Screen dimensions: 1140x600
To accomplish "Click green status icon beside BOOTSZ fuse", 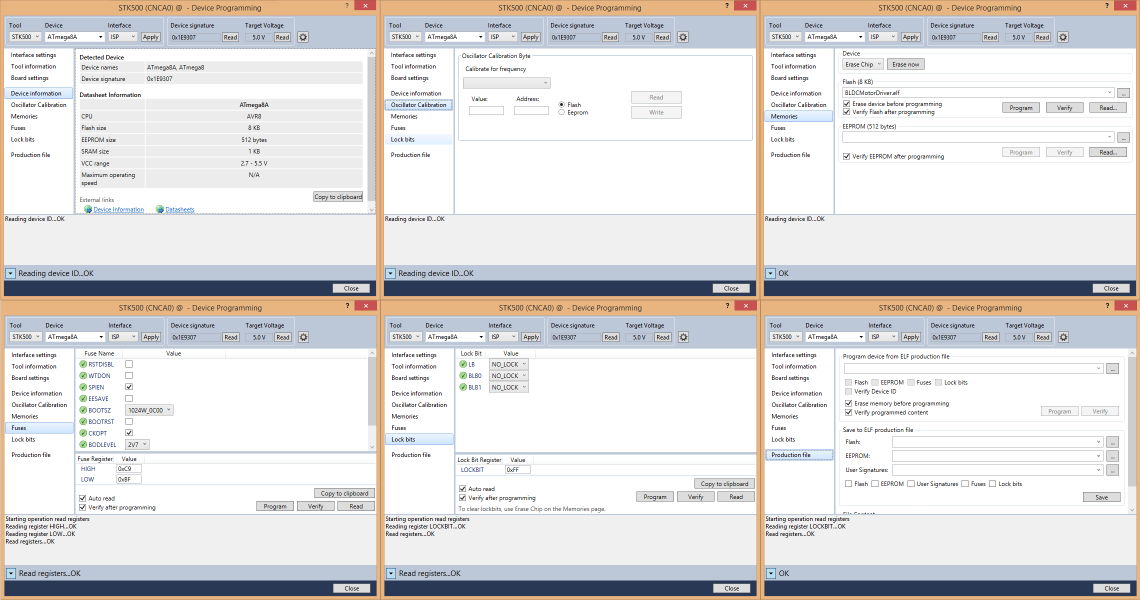I will 83,410.
